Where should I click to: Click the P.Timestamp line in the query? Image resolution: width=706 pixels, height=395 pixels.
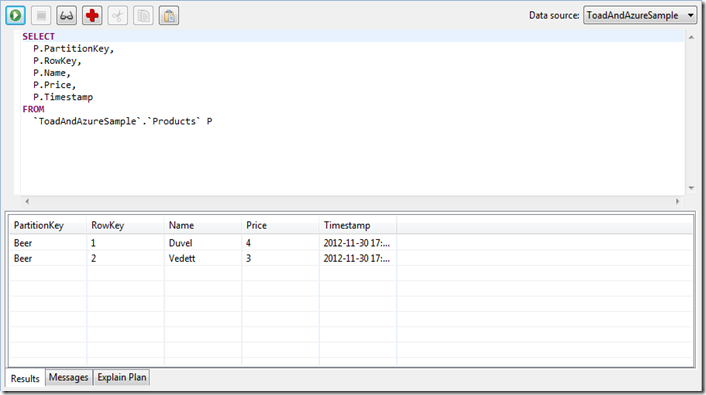pyautogui.click(x=63, y=97)
